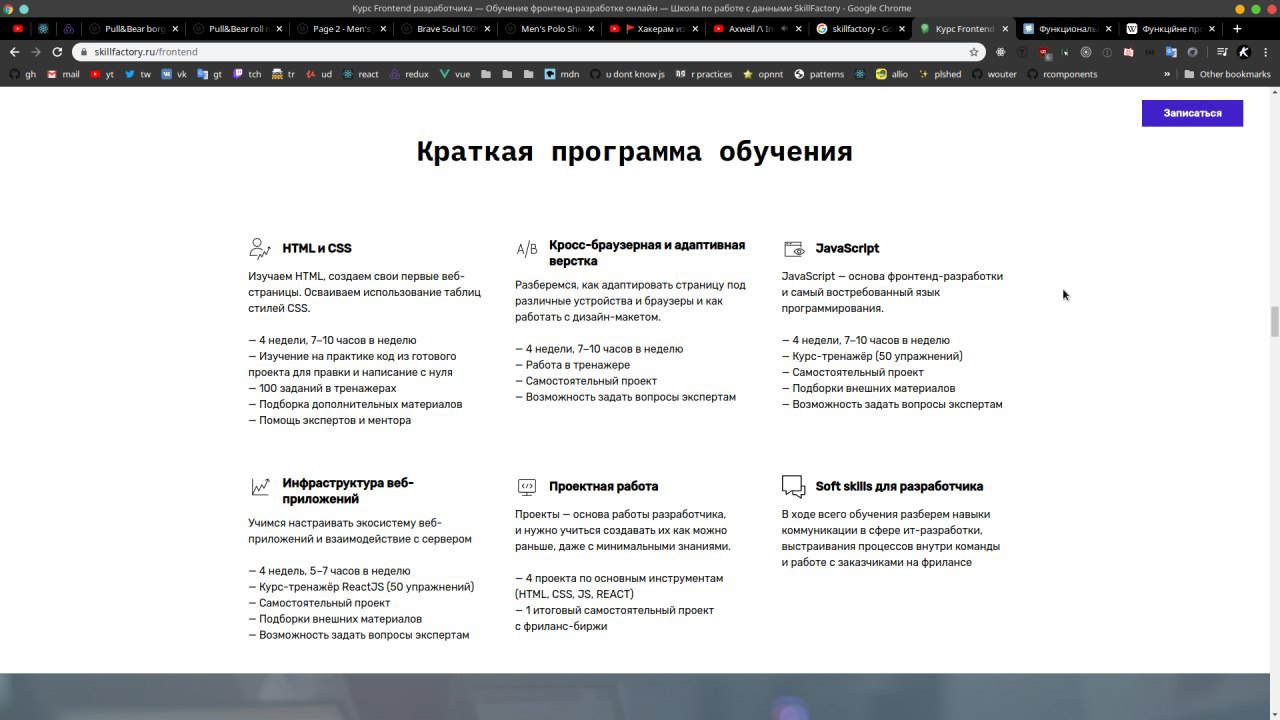Click the Soft skills chat bubbles icon
This screenshot has height=720, width=1280.
793,487
